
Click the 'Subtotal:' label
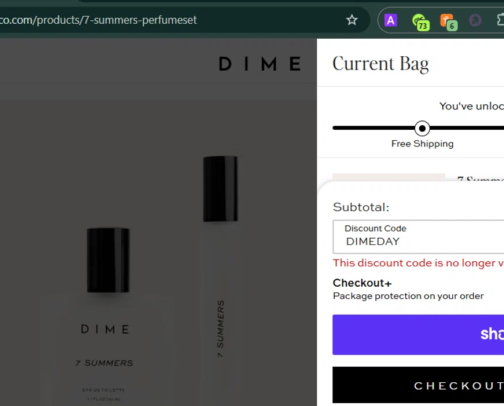point(361,207)
